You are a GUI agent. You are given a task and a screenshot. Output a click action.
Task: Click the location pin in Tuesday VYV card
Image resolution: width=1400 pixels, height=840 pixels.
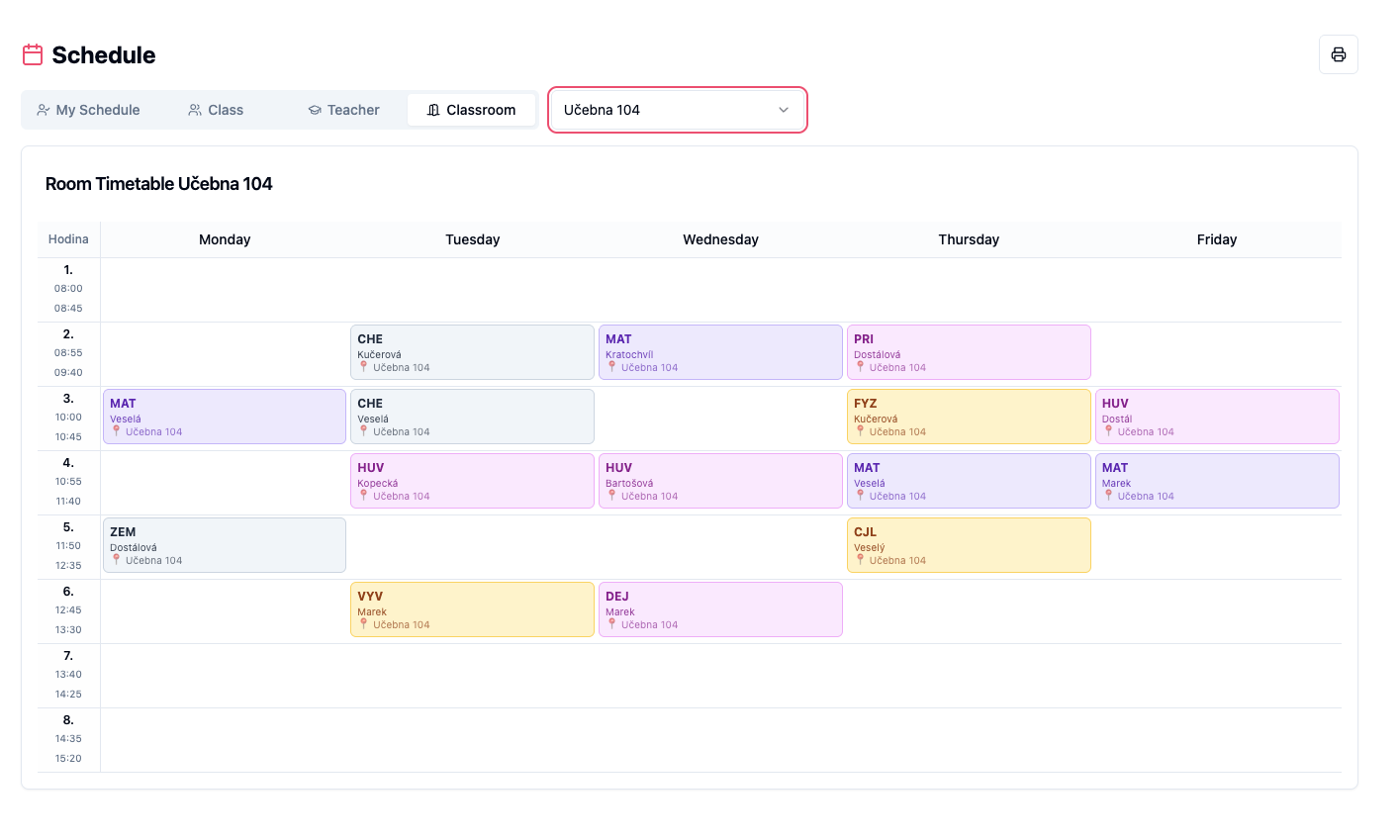[x=363, y=624]
